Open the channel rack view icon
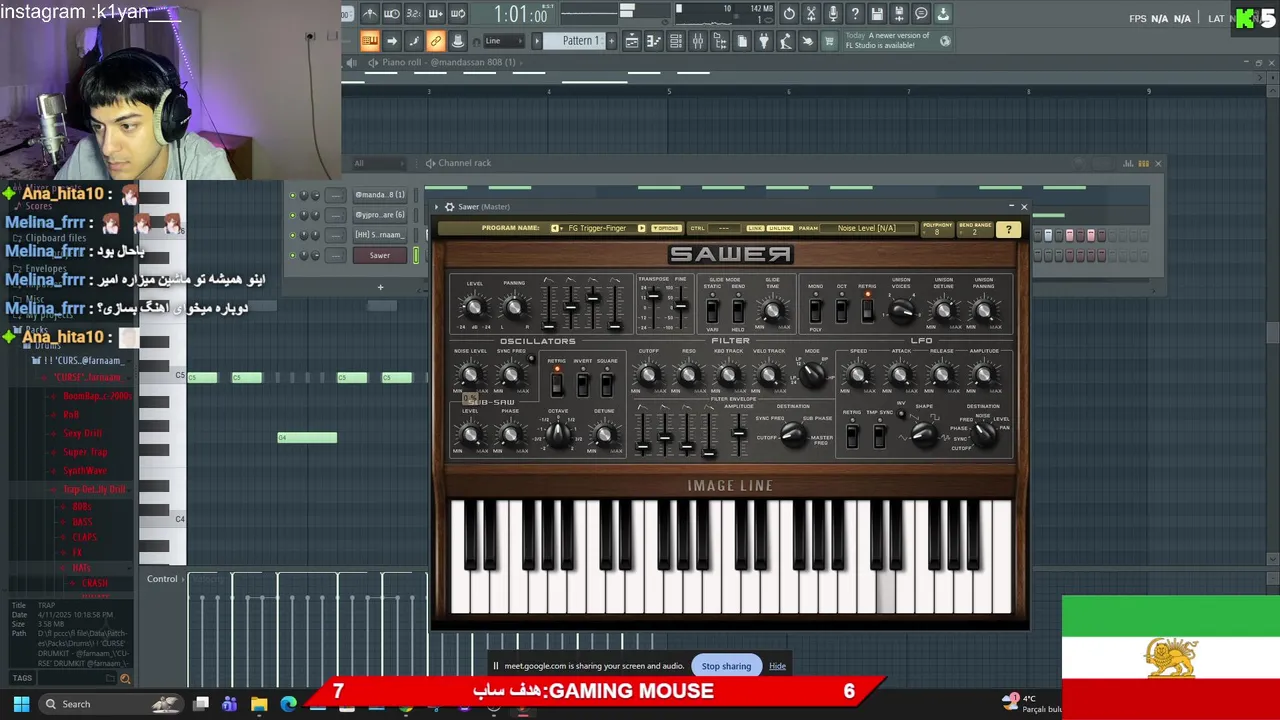The image size is (1280, 720). pyautogui.click(x=675, y=41)
